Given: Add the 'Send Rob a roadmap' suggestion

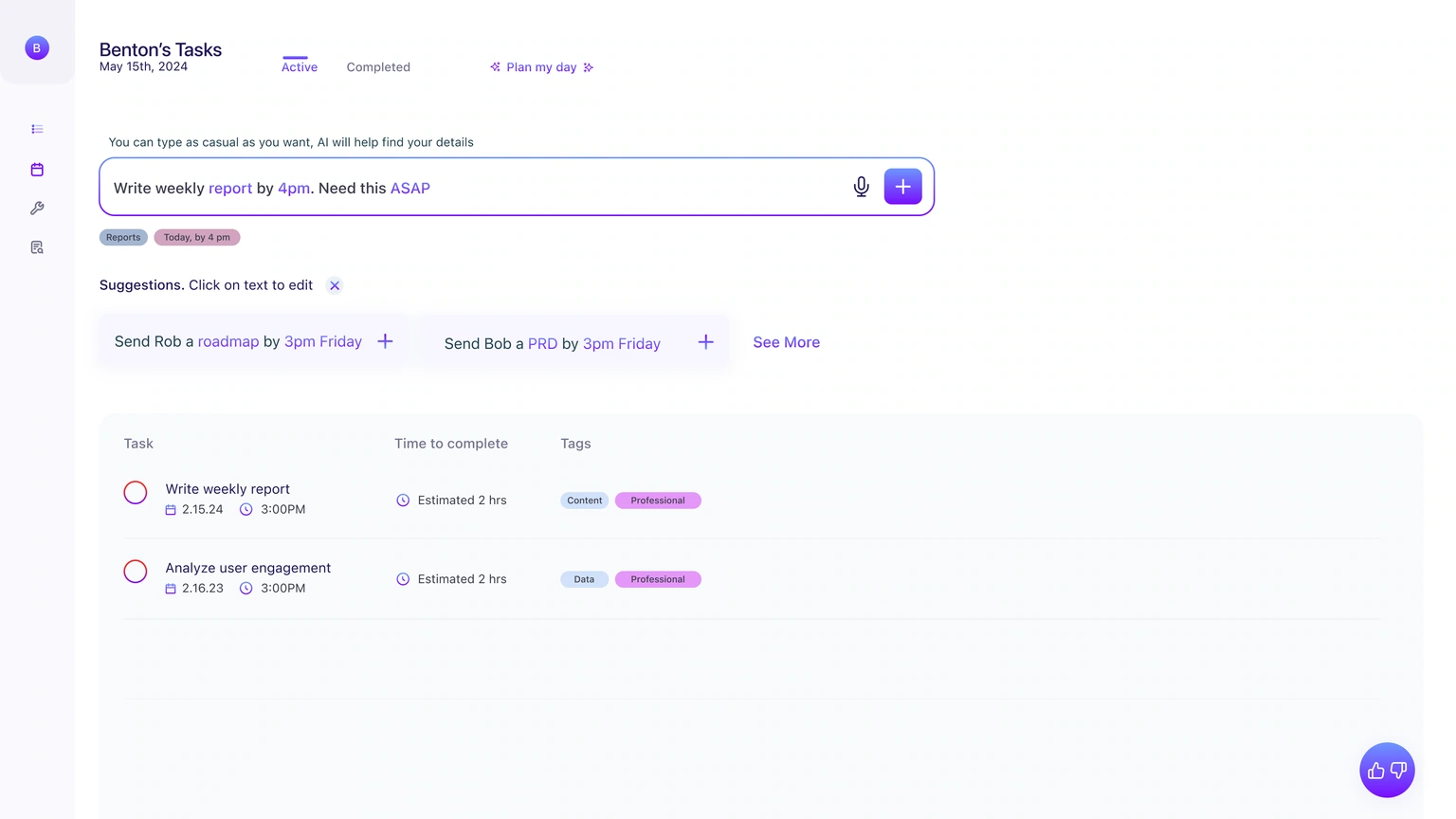Looking at the screenshot, I should pos(385,341).
